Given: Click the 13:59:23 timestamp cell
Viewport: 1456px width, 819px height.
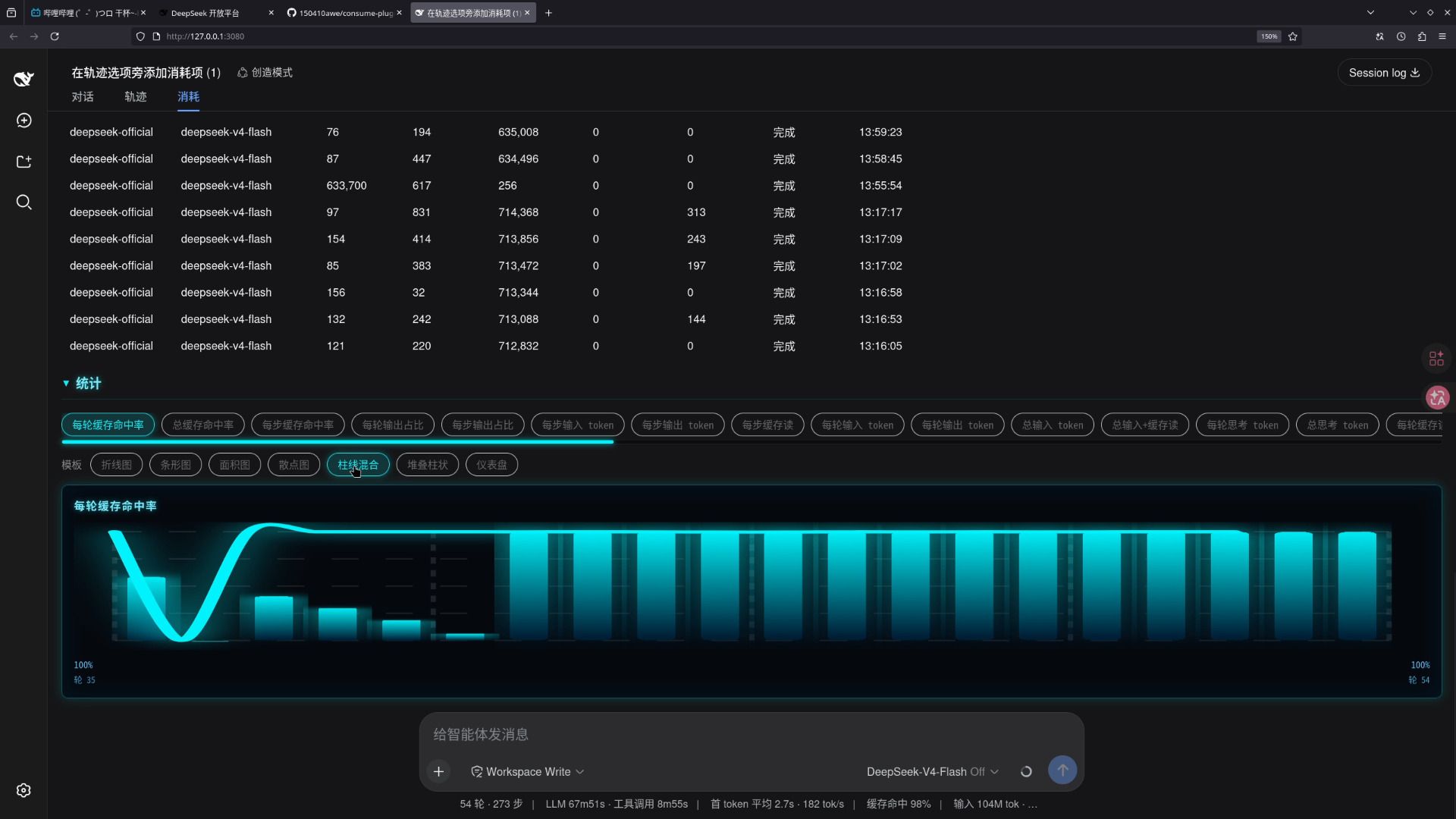Looking at the screenshot, I should pyautogui.click(x=880, y=132).
